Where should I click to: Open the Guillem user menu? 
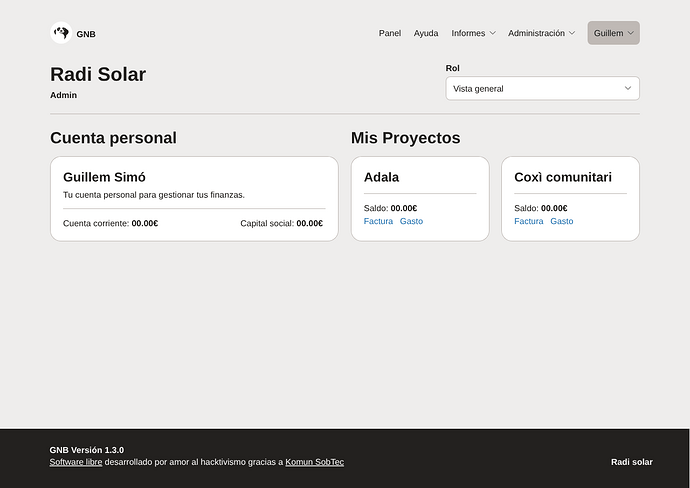pos(613,33)
